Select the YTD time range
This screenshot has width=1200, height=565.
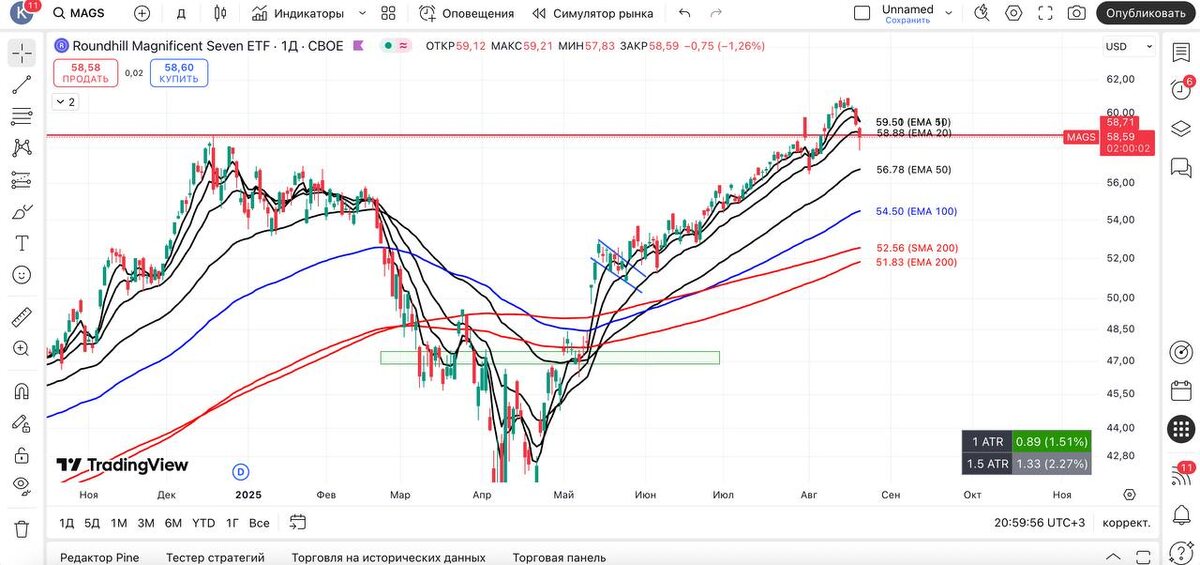click(203, 522)
